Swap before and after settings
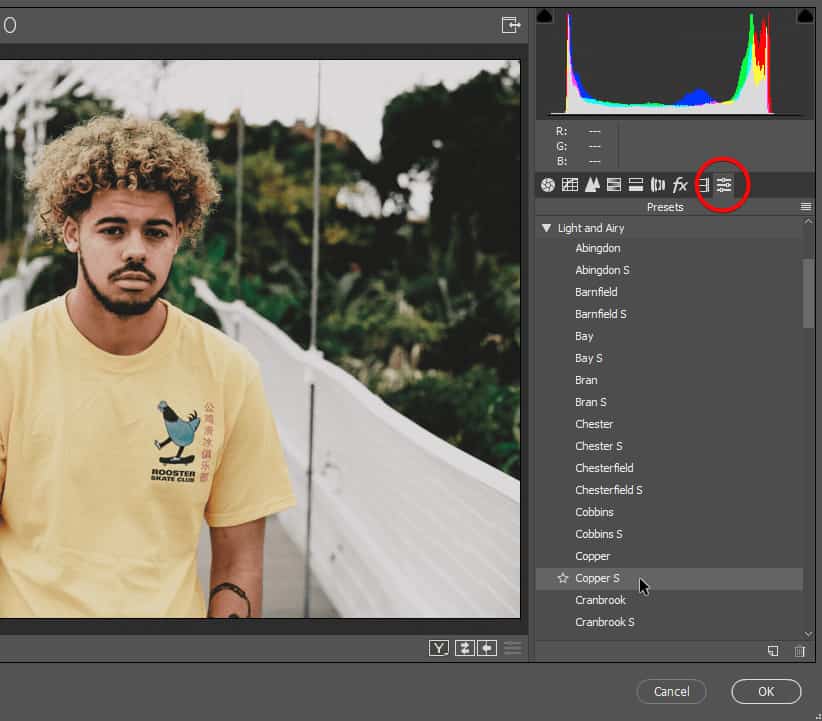The width and height of the screenshot is (822, 721). tap(464, 648)
